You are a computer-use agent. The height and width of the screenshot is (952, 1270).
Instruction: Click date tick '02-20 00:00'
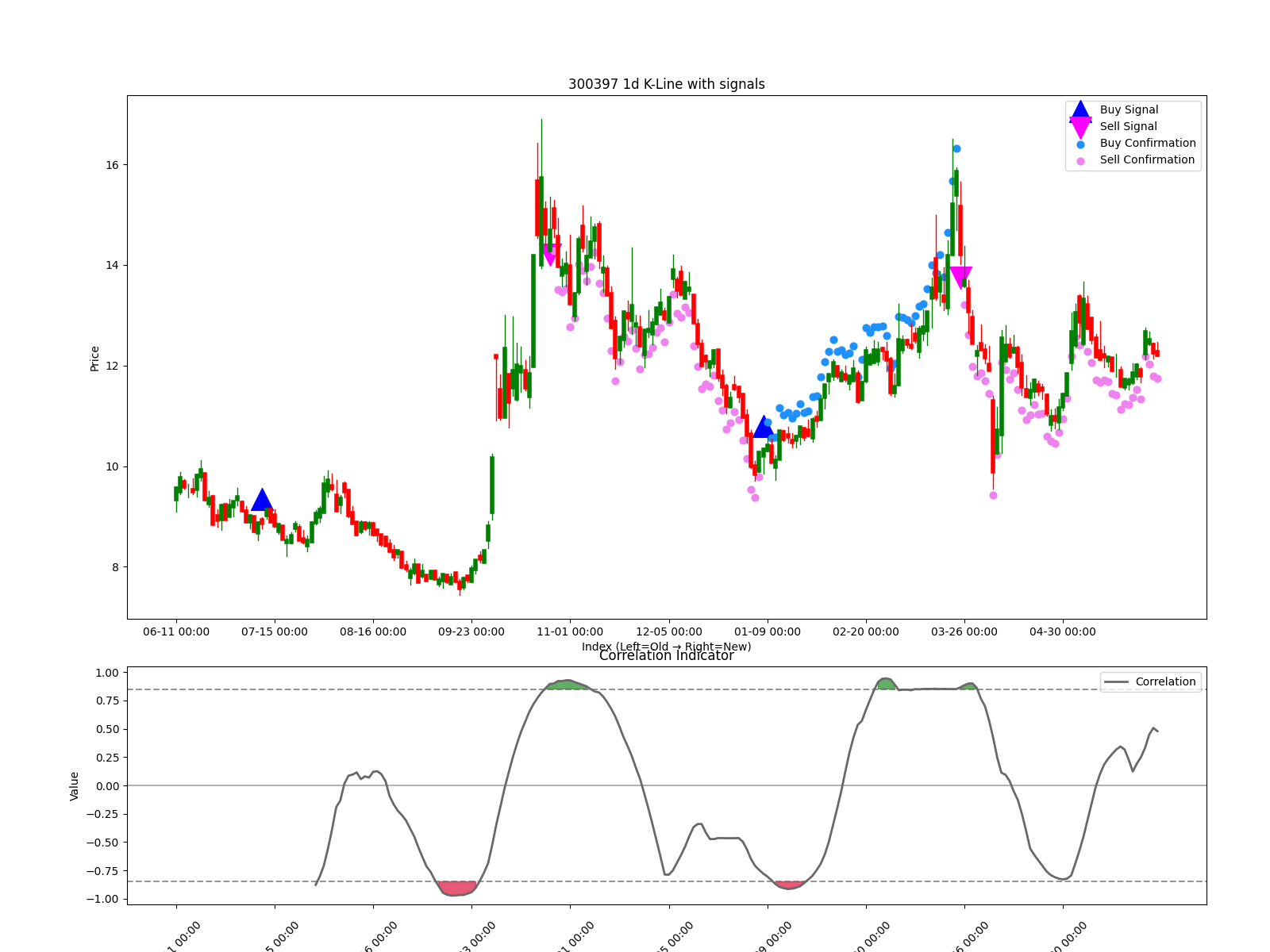866,632
